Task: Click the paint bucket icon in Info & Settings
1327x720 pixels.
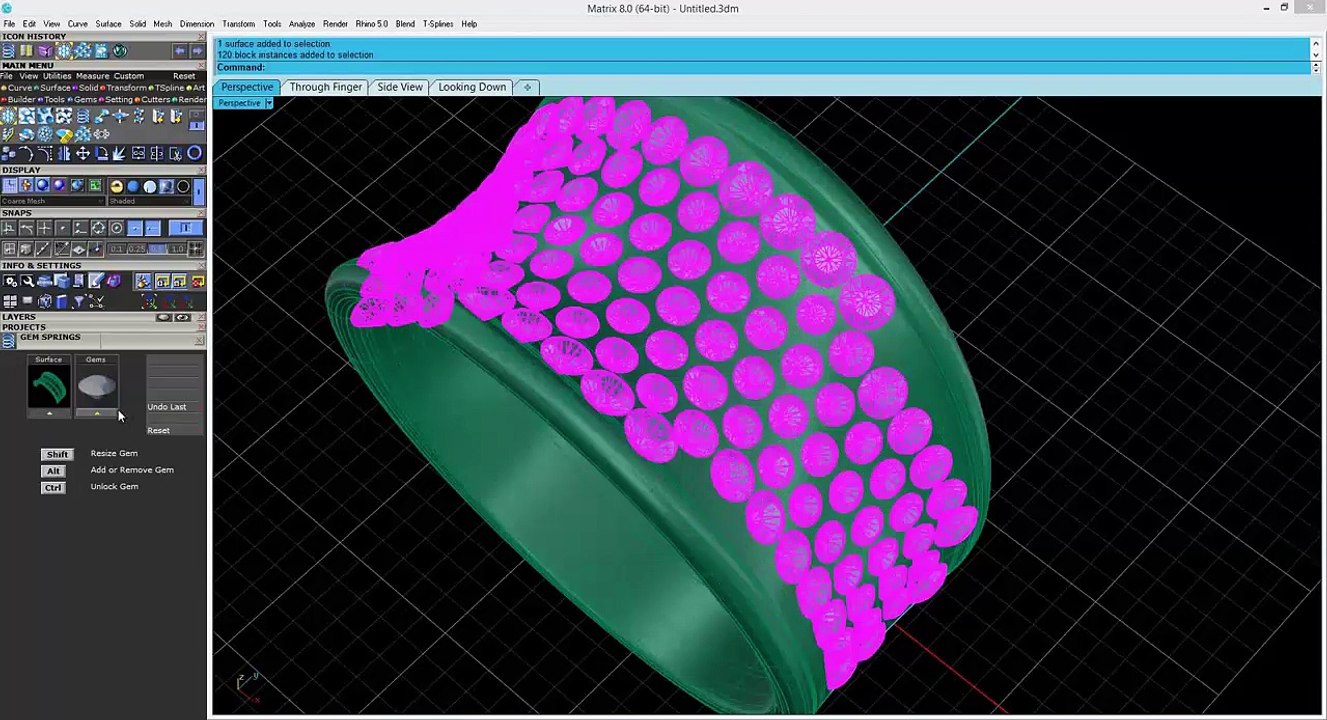Action: (x=144, y=281)
